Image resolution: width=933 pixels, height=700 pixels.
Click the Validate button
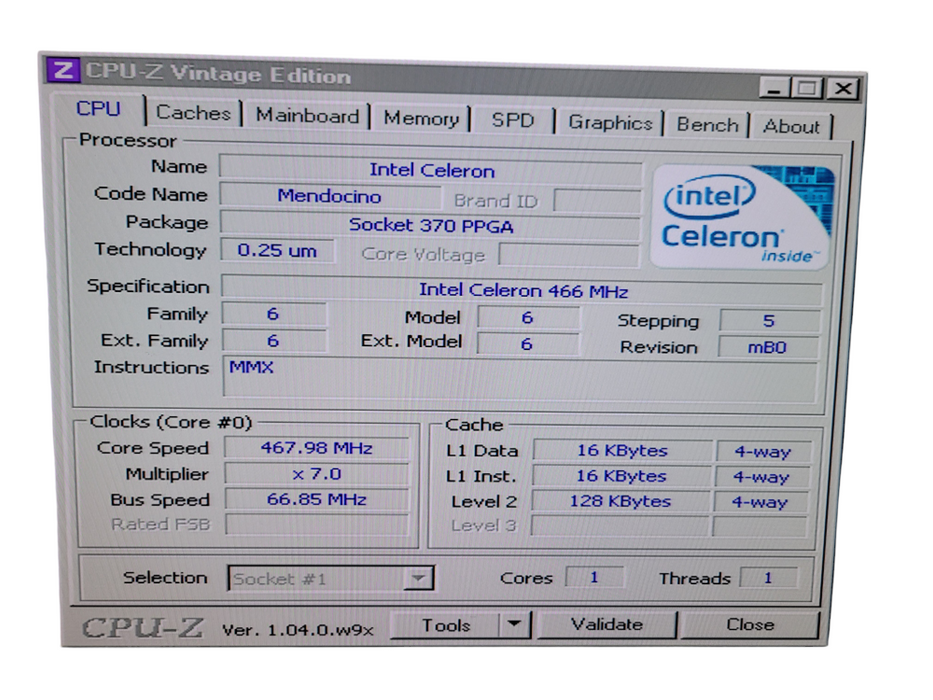pos(606,624)
